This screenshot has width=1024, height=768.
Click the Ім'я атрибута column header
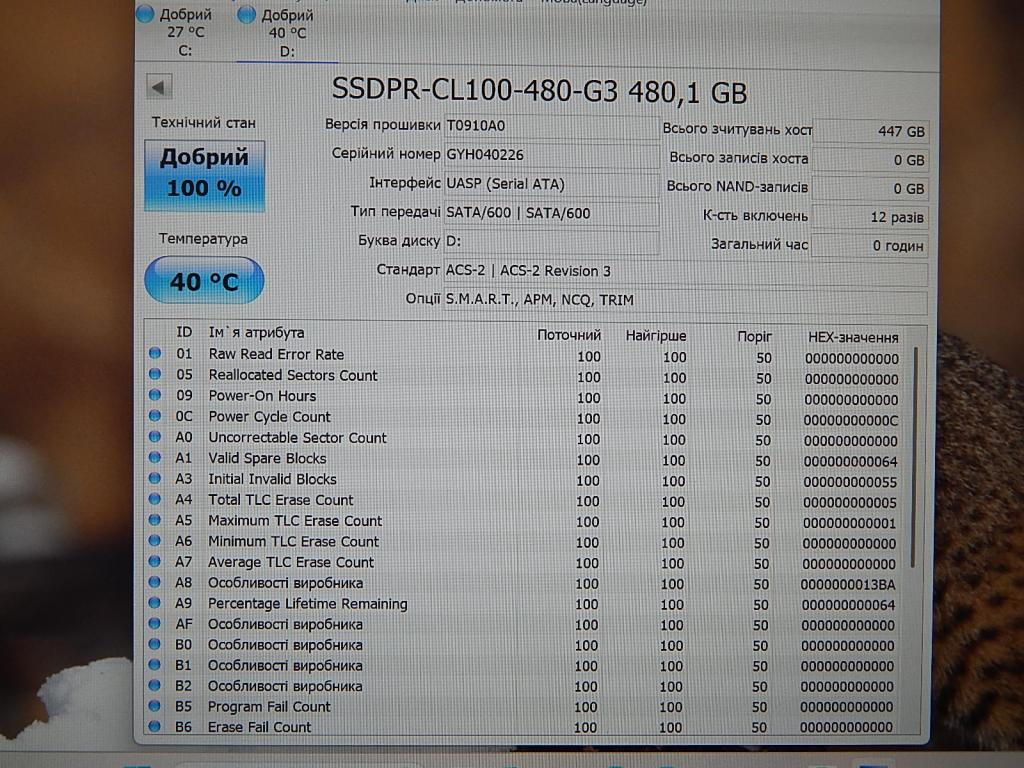[x=256, y=333]
